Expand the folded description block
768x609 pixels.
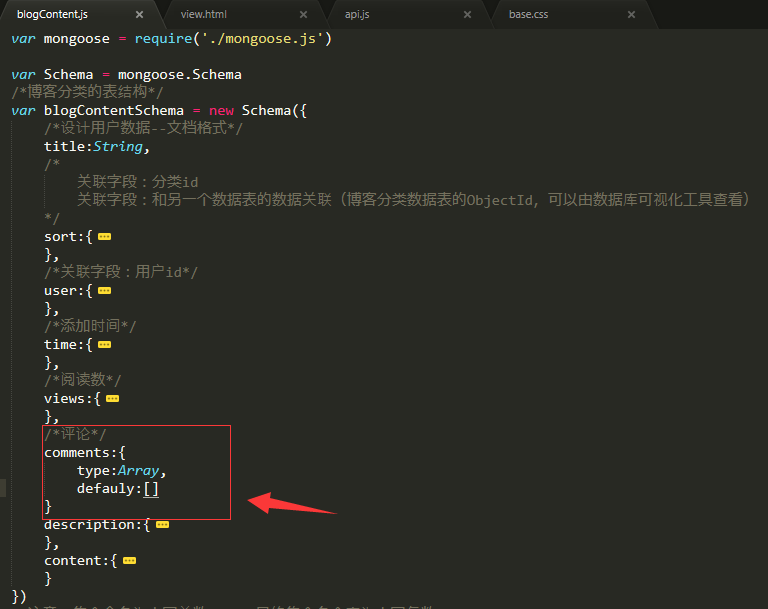coord(162,525)
